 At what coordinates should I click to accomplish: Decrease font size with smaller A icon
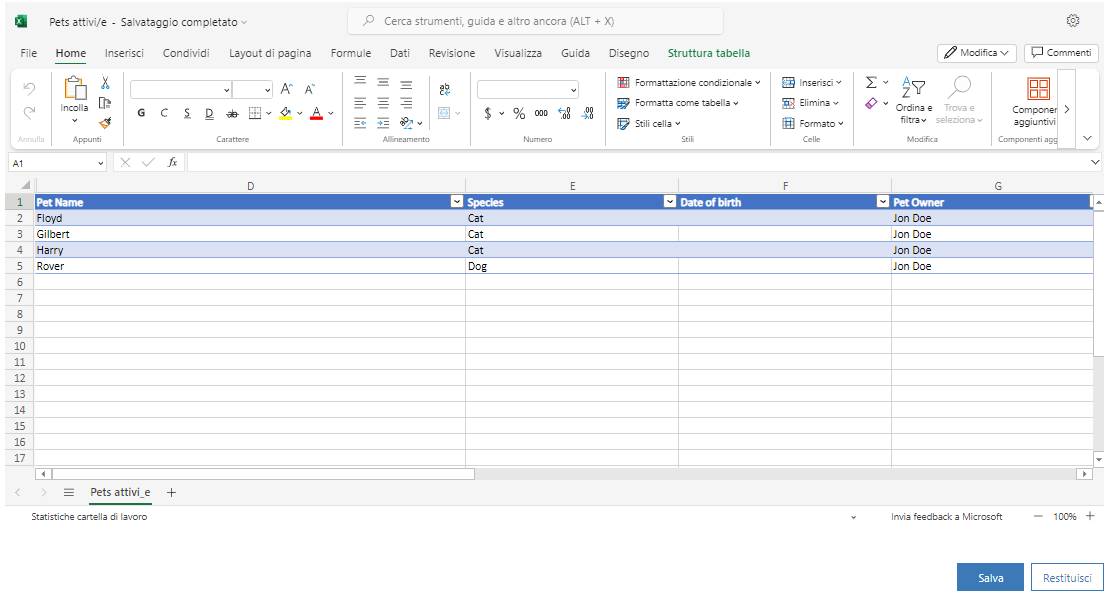(x=309, y=89)
